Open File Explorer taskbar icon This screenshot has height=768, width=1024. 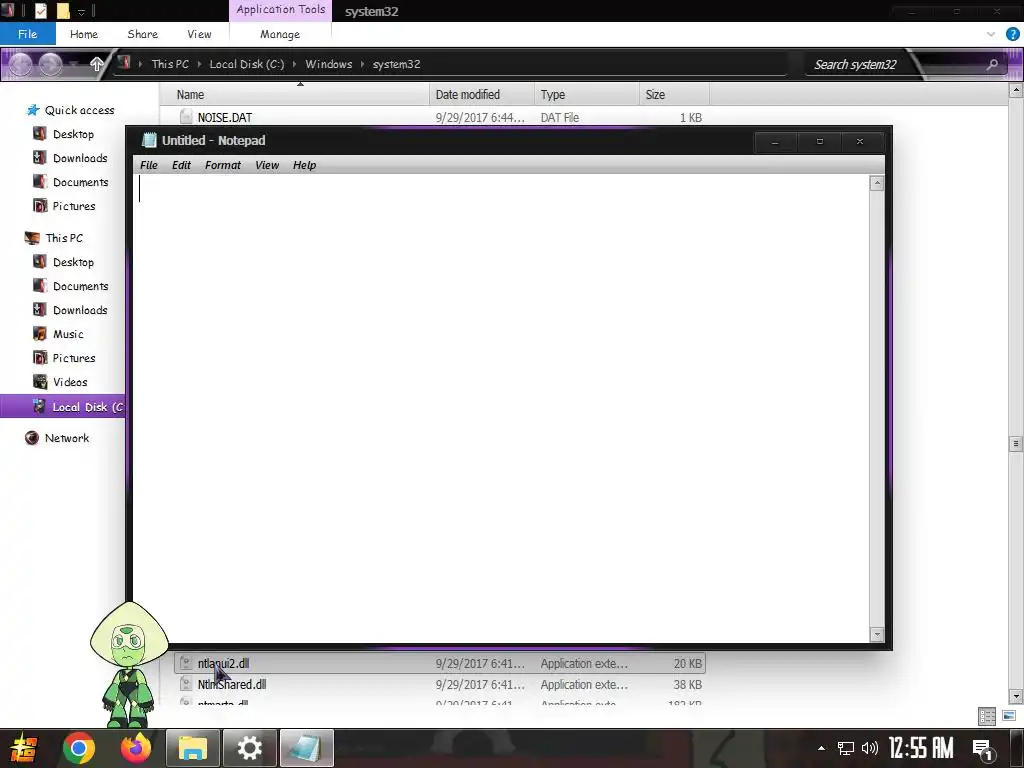click(x=193, y=748)
